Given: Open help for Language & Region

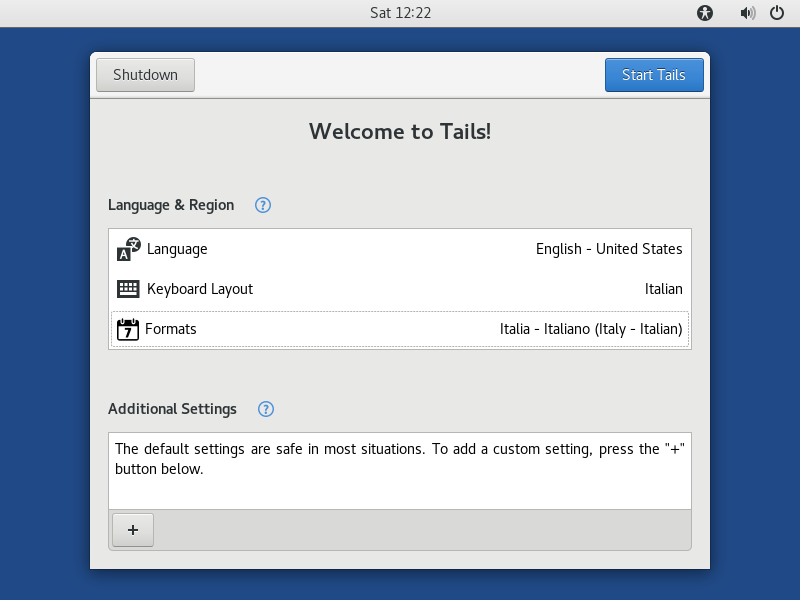Looking at the screenshot, I should [263, 205].
